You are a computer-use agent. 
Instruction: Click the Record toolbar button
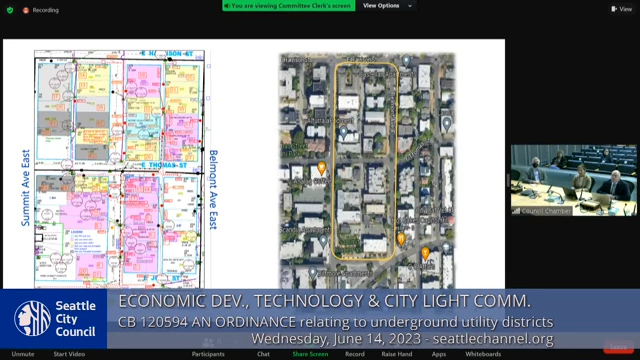[355, 354]
